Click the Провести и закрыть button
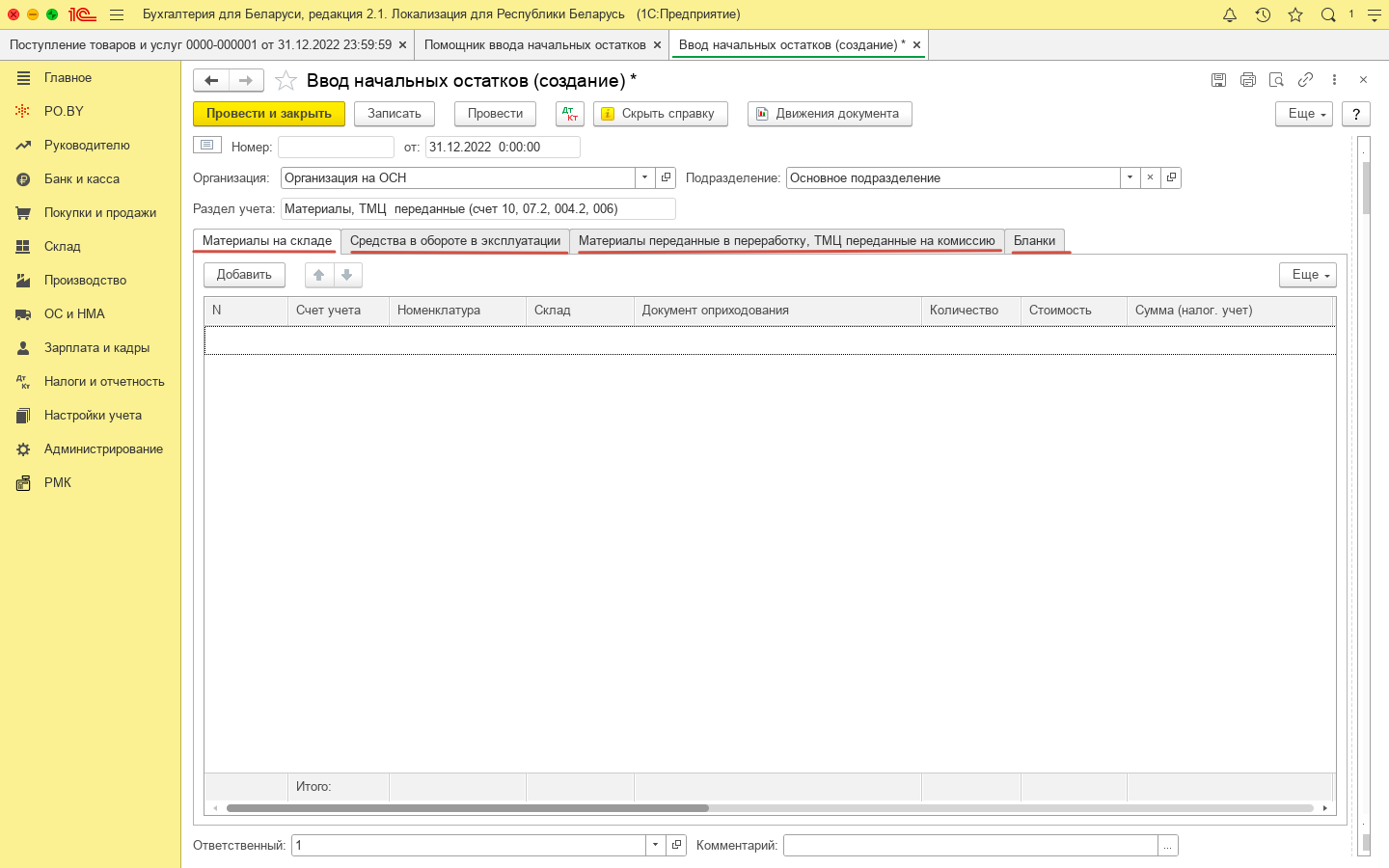 (x=269, y=114)
